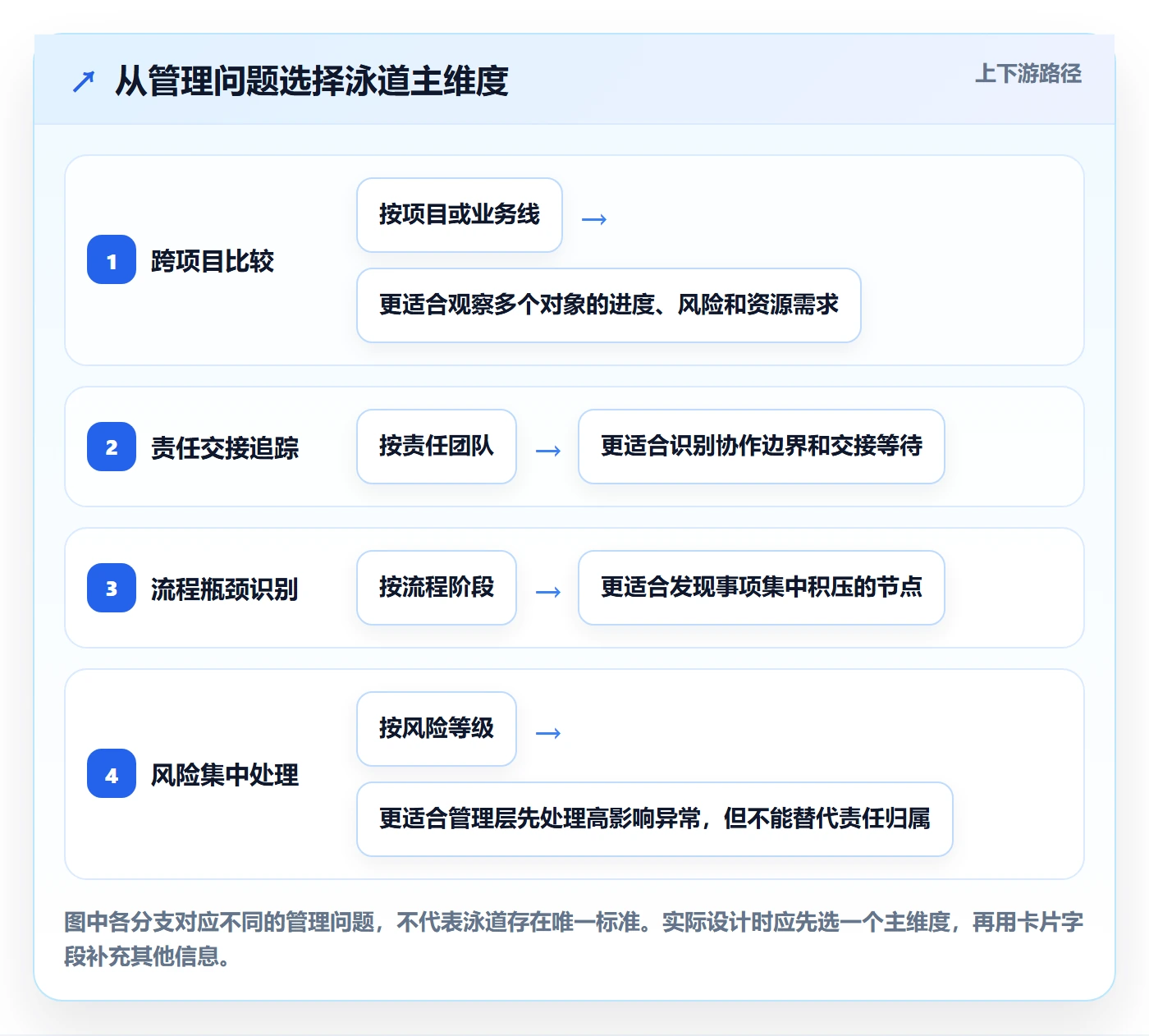Click the box 更适合发现事项集中积压的节点
1149x1036 pixels.
762,588
